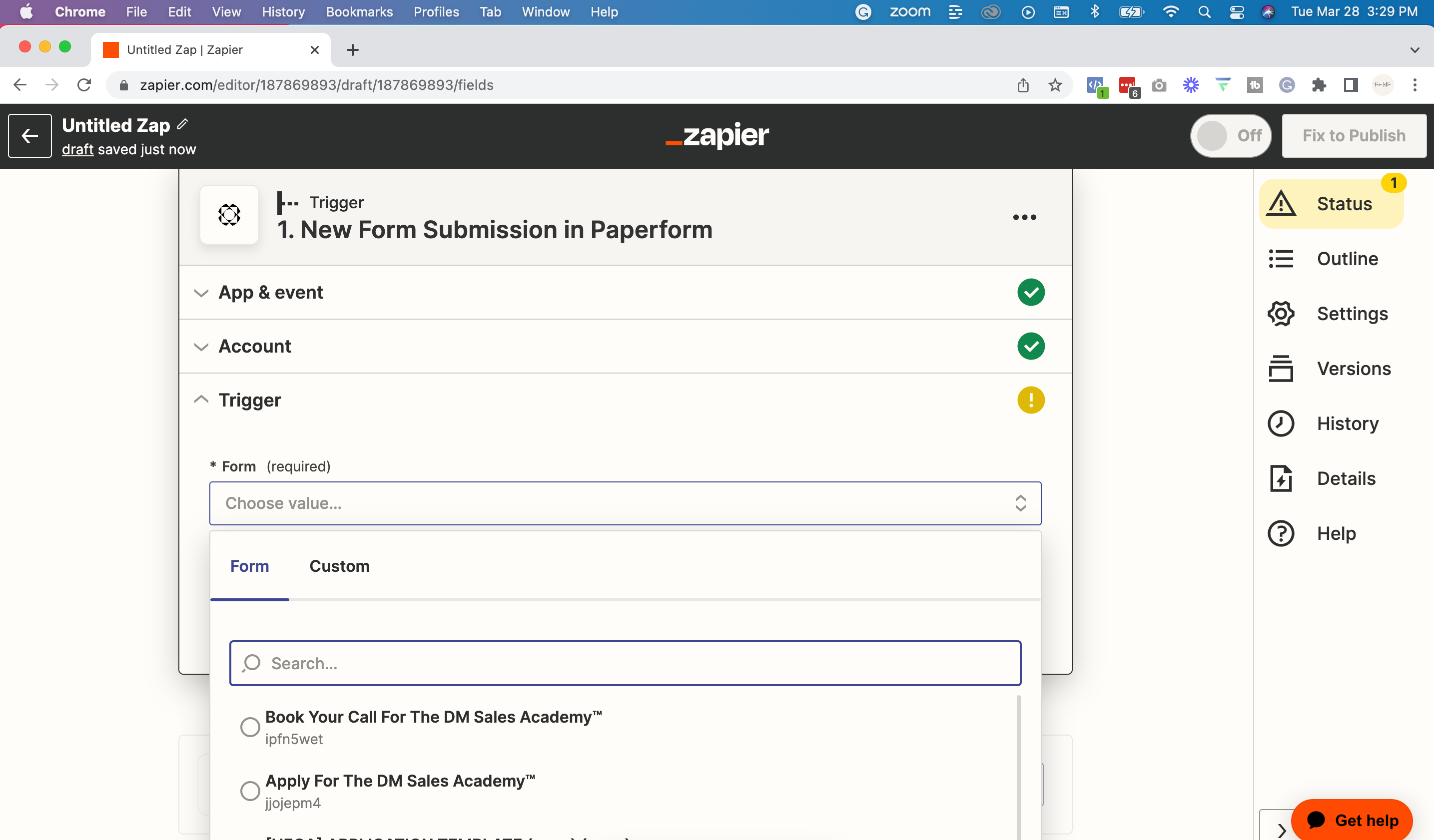
Task: Open the trigger step three-dot menu
Action: pyautogui.click(x=1024, y=217)
